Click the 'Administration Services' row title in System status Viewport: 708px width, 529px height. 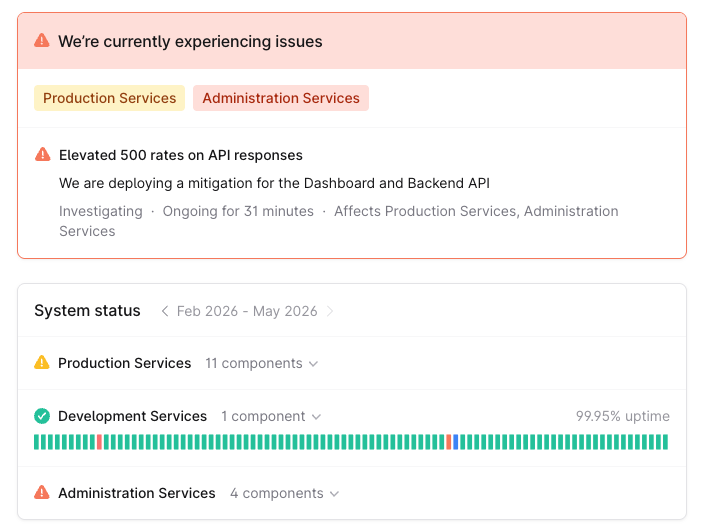[x=137, y=493]
